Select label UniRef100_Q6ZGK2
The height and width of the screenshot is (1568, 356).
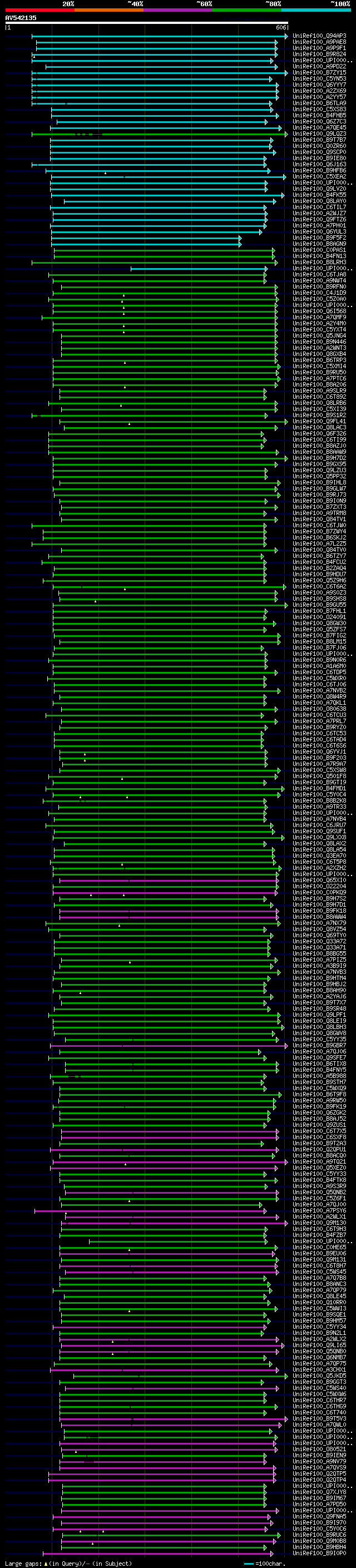319,1112
